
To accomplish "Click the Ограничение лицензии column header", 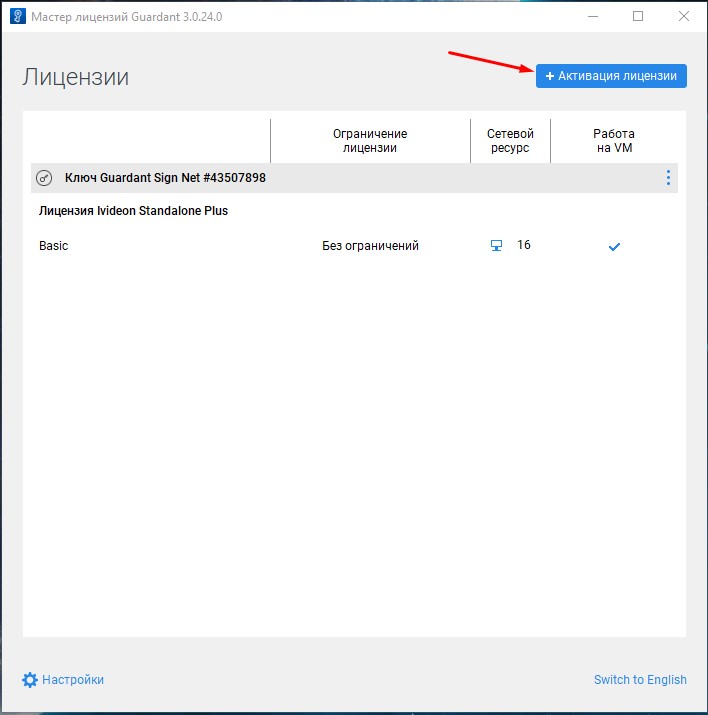I will 370,140.
